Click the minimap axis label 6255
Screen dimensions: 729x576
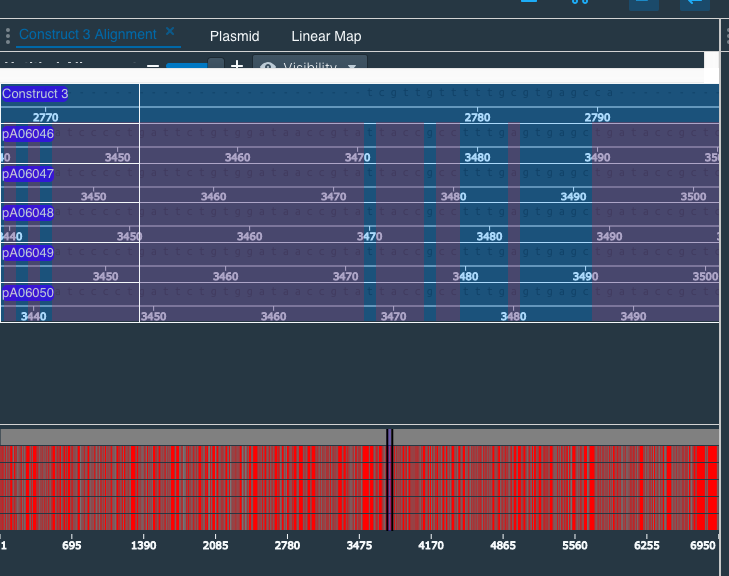647,545
